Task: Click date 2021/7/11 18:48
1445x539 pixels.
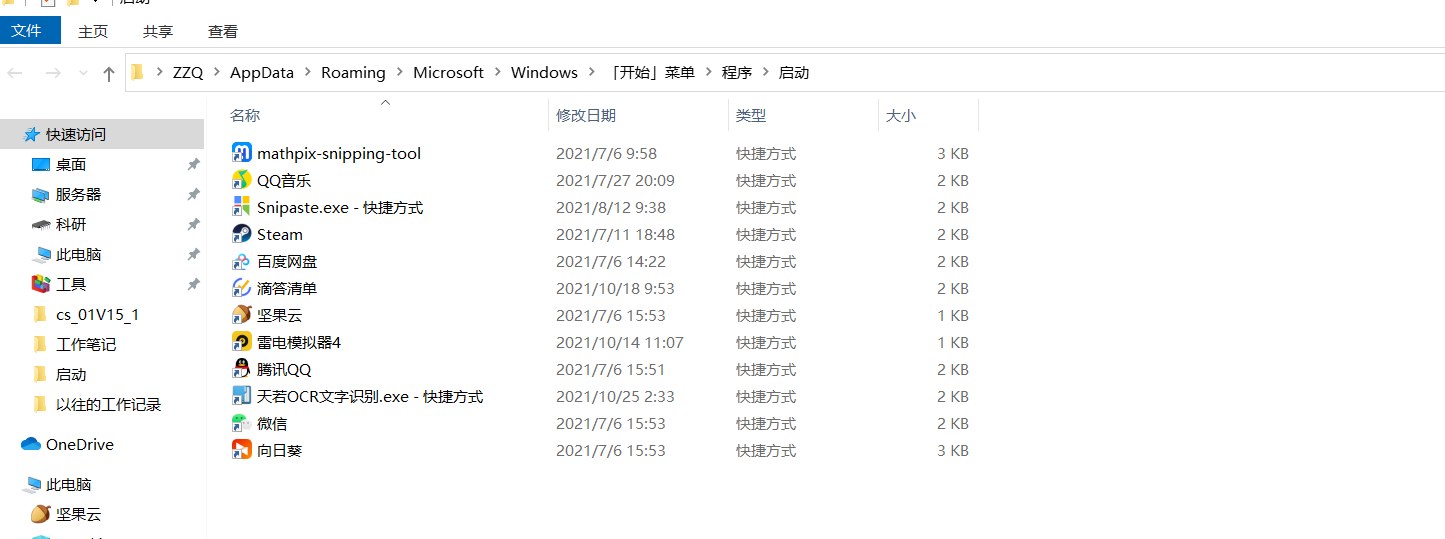Action: 615,234
